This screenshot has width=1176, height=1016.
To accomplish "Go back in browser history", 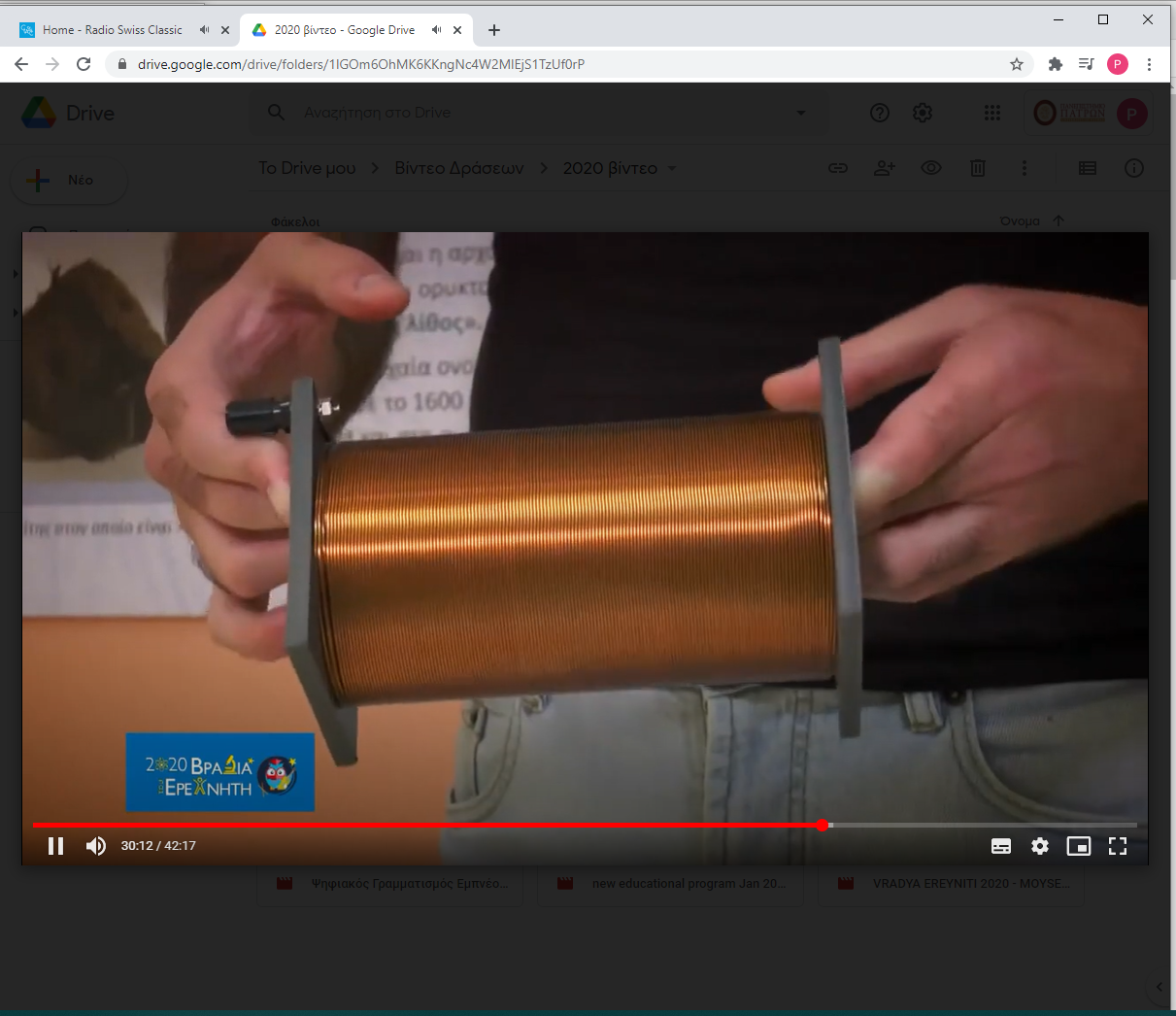I will coord(21,64).
